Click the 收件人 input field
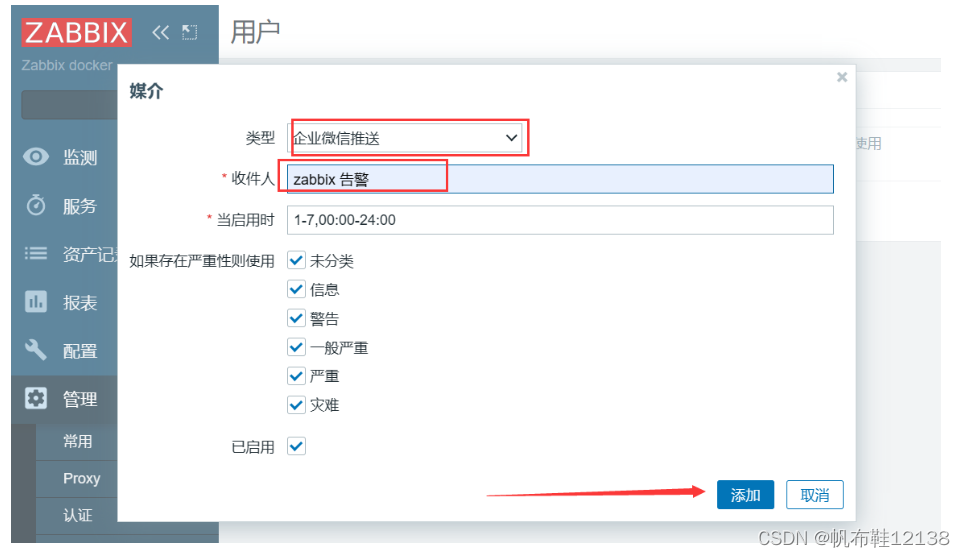 coord(560,179)
